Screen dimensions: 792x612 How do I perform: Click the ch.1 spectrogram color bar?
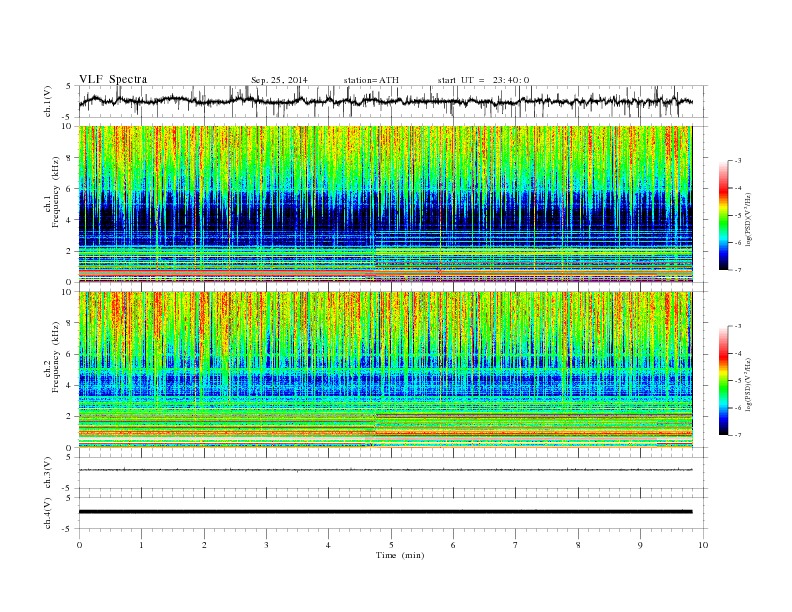tap(723, 215)
